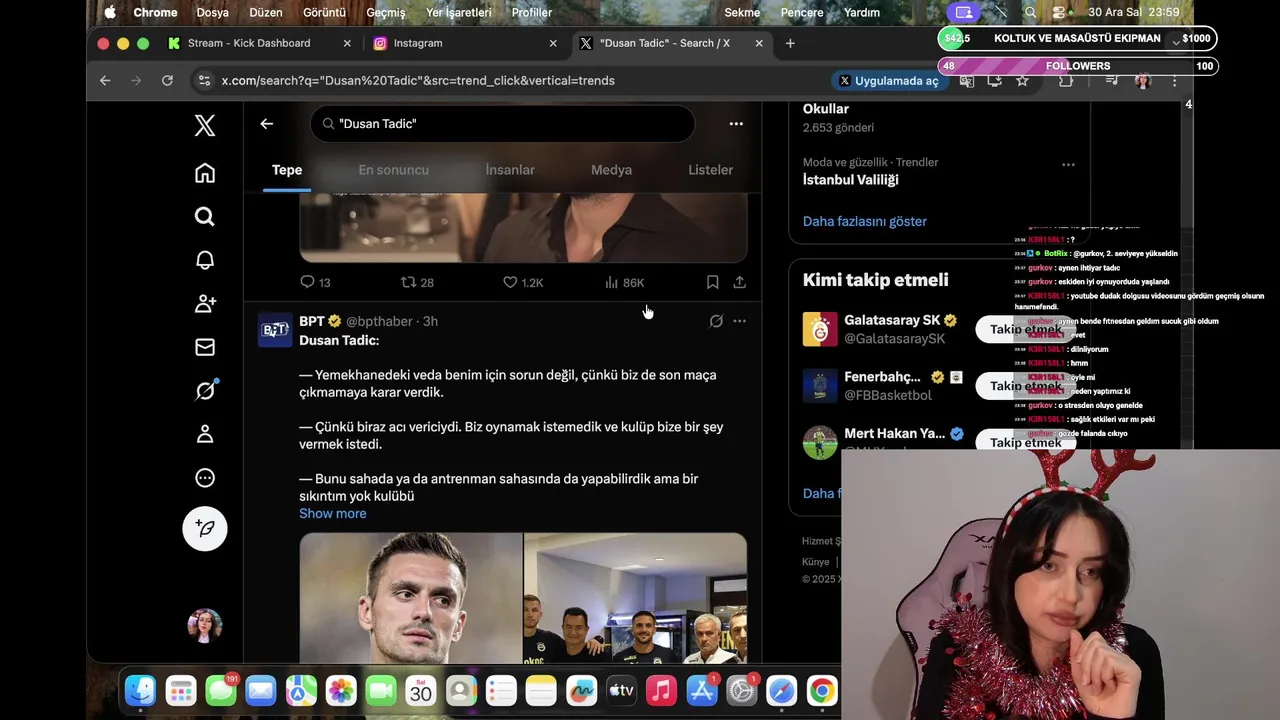Open the Geçmiş menu
Screen dimensions: 1280x720
click(x=386, y=12)
